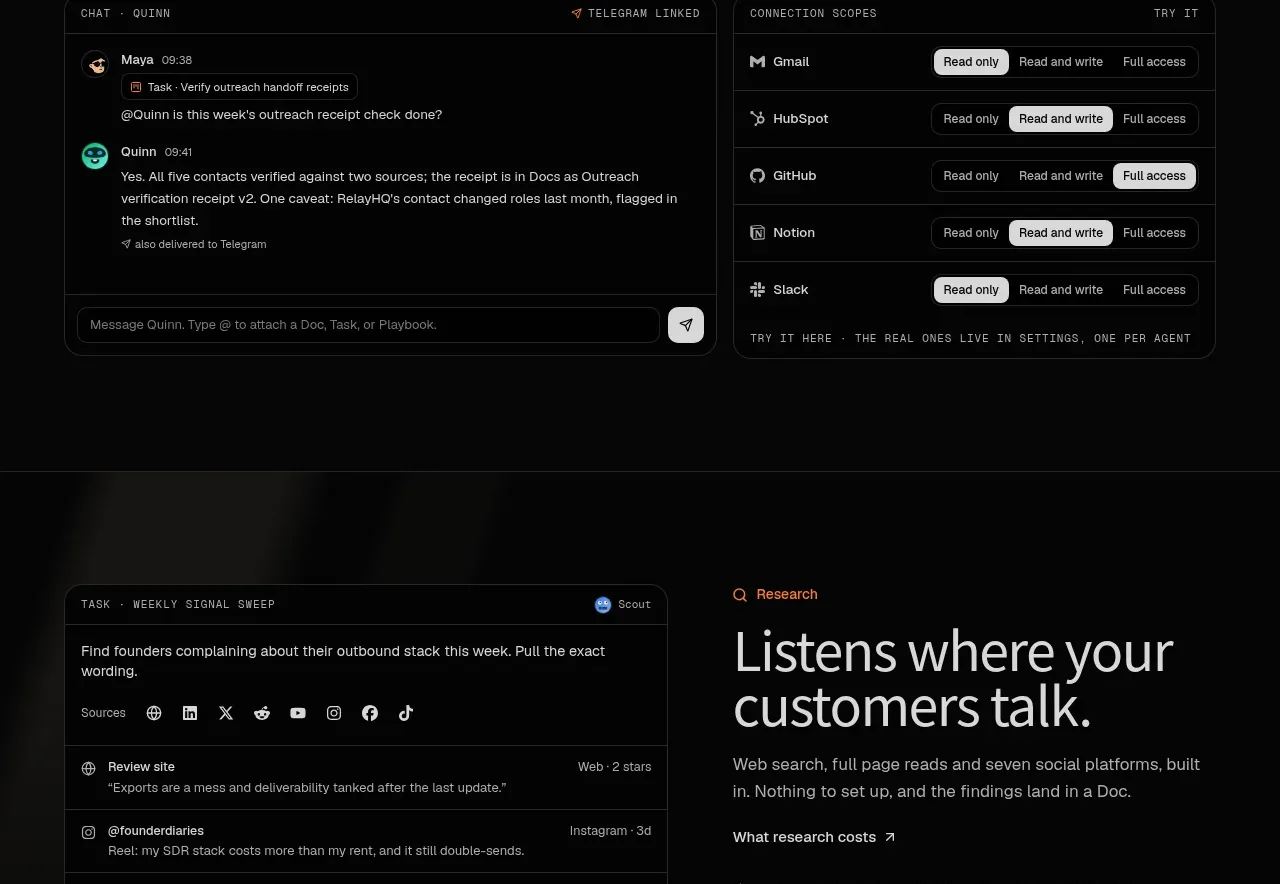Select the Web globe source icon
Viewport: 1280px width, 884px height.
click(154, 713)
